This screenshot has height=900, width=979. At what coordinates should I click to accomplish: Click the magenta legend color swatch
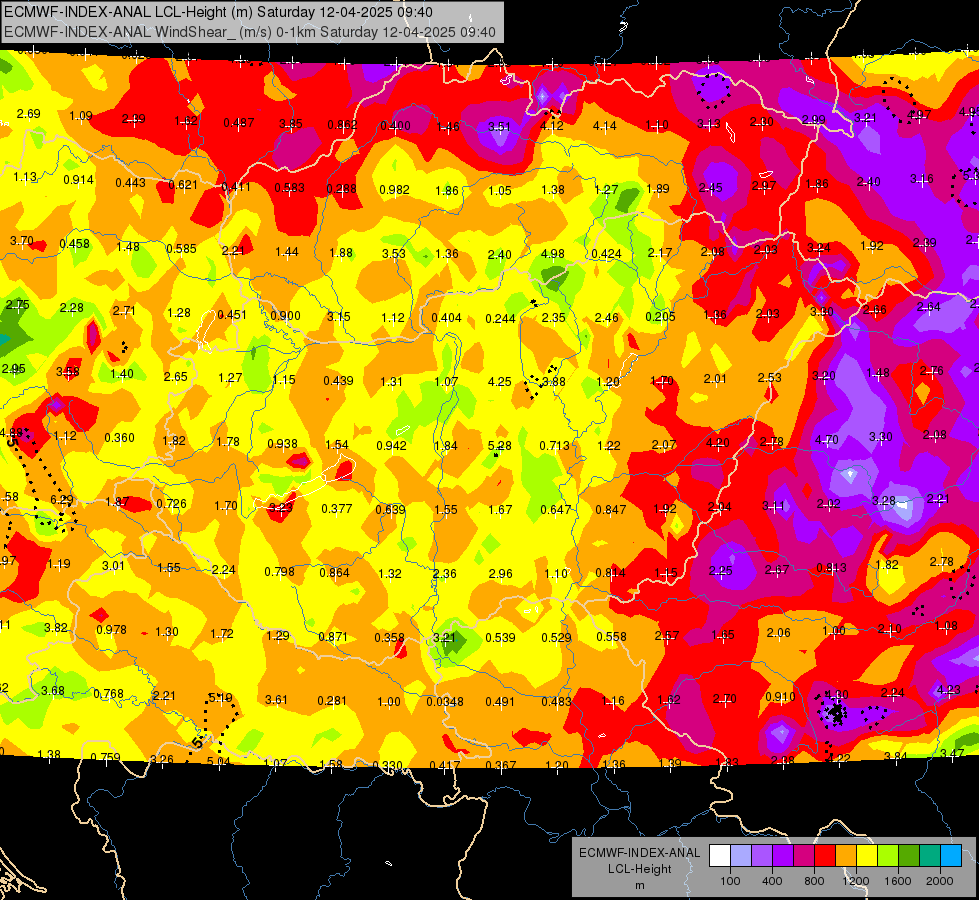804,856
